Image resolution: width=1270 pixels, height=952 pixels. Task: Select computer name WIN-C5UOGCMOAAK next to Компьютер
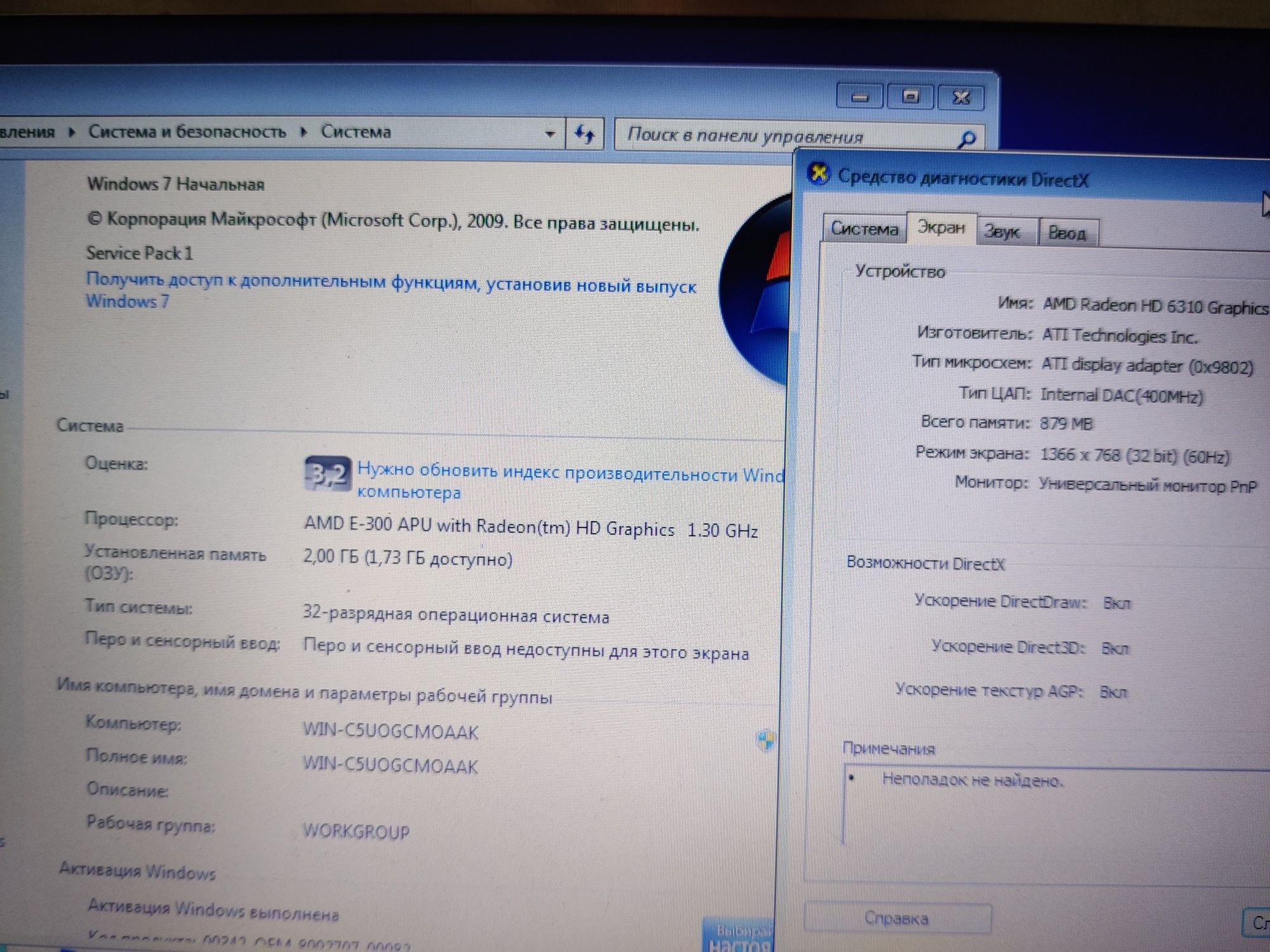[391, 731]
